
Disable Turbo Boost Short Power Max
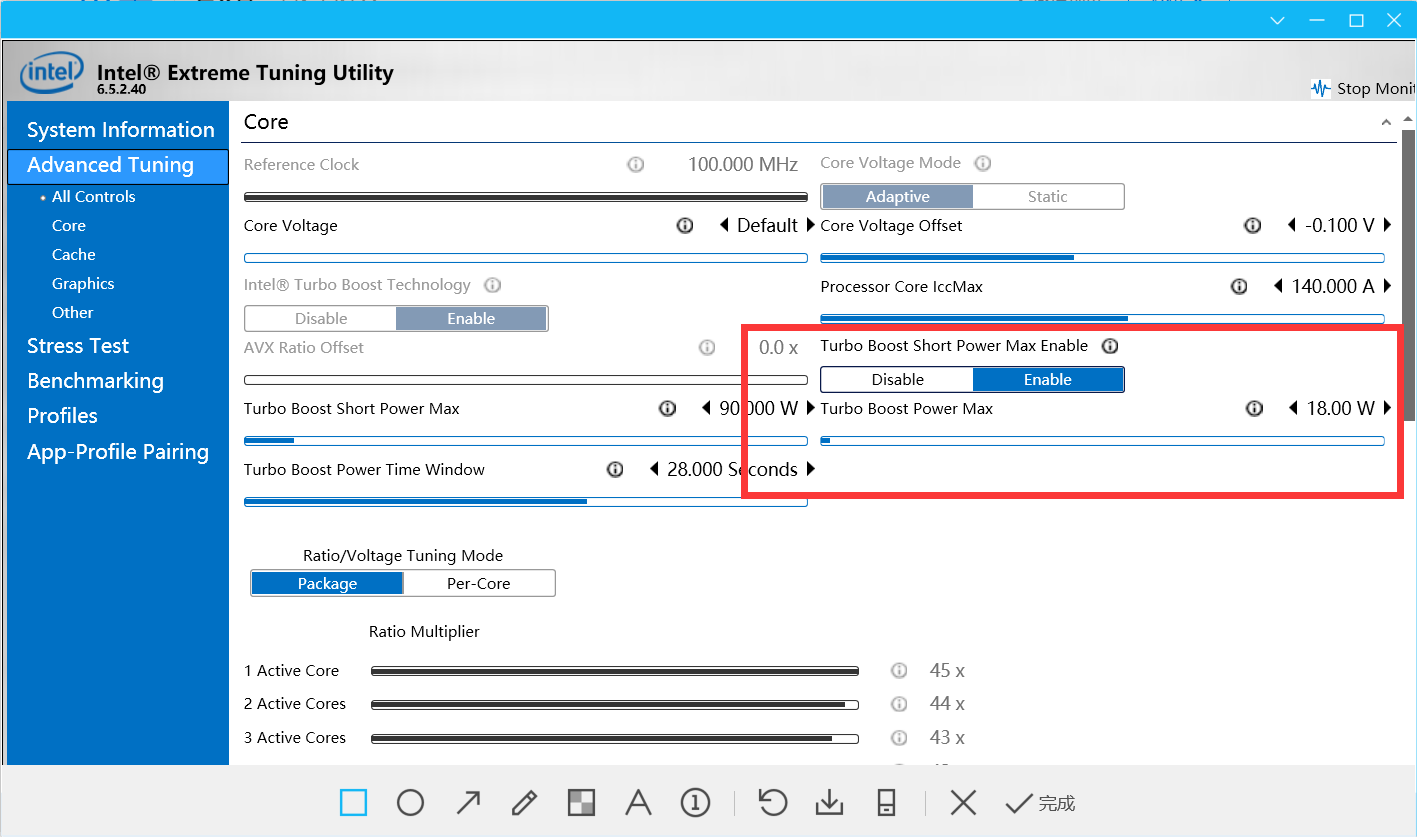(897, 379)
